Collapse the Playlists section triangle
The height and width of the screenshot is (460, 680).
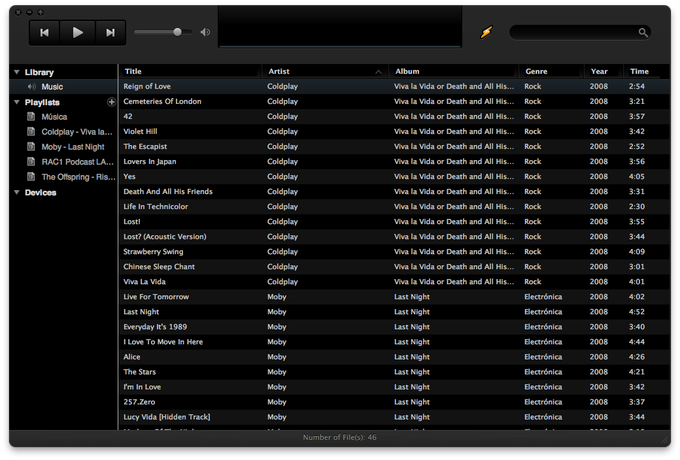[x=17, y=102]
